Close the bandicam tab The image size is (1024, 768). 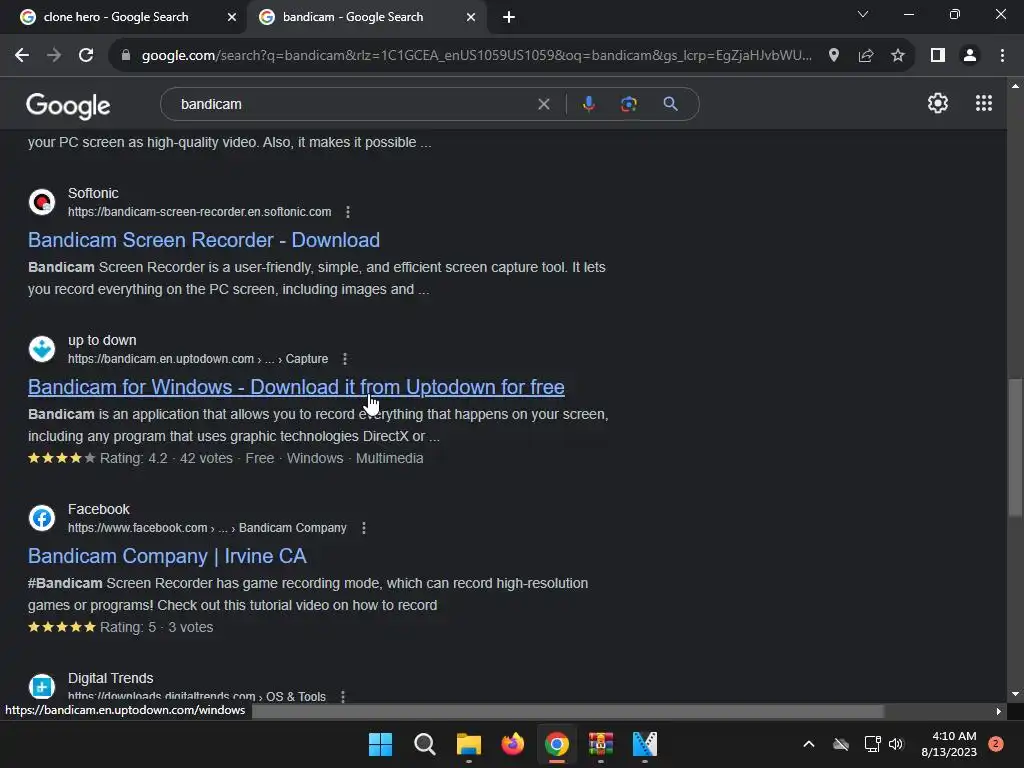(470, 17)
